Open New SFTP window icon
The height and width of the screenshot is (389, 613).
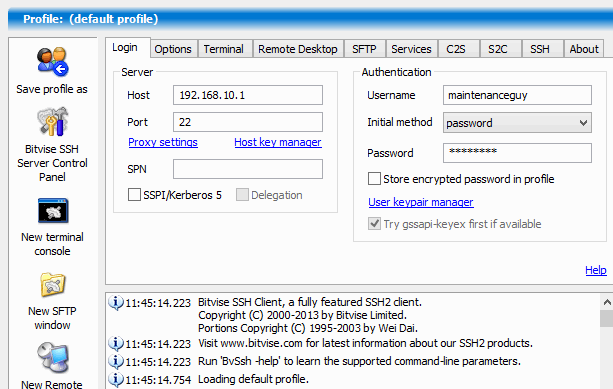click(x=53, y=284)
